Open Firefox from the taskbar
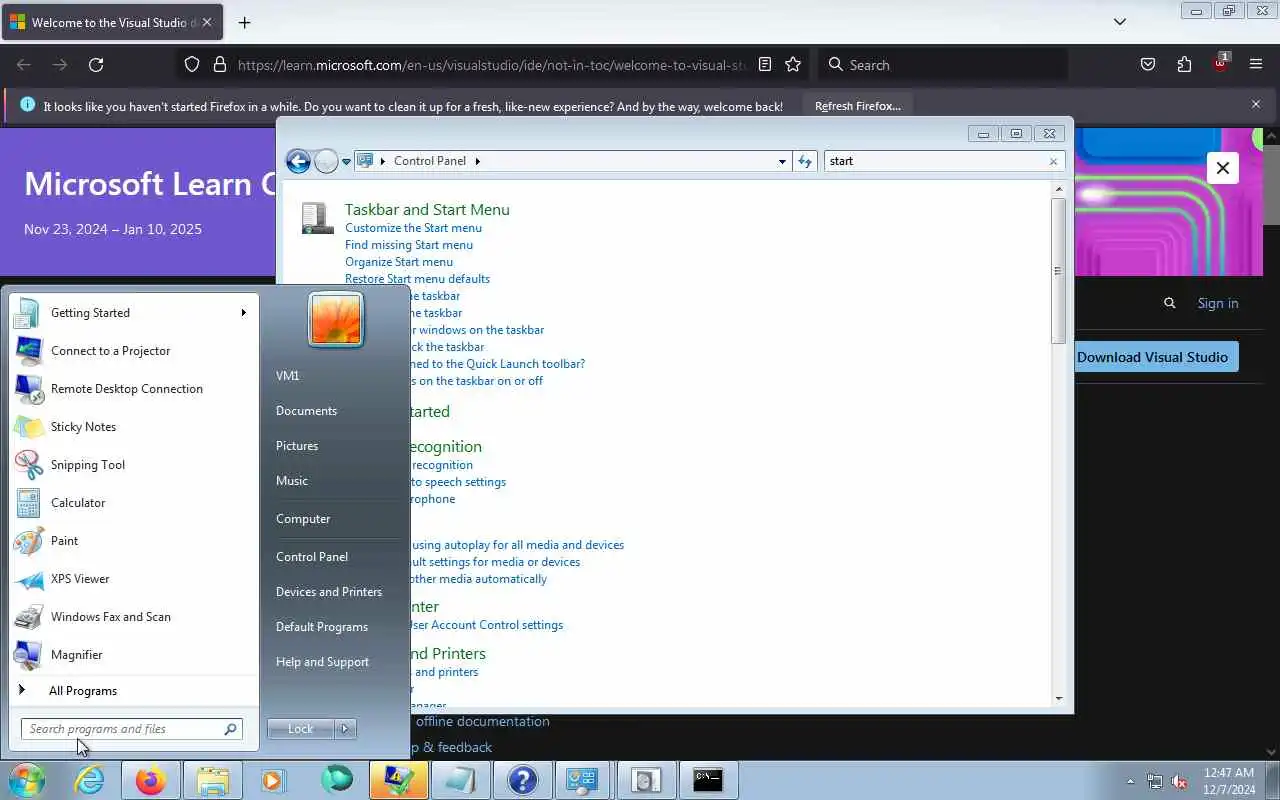The image size is (1280, 800). [151, 780]
